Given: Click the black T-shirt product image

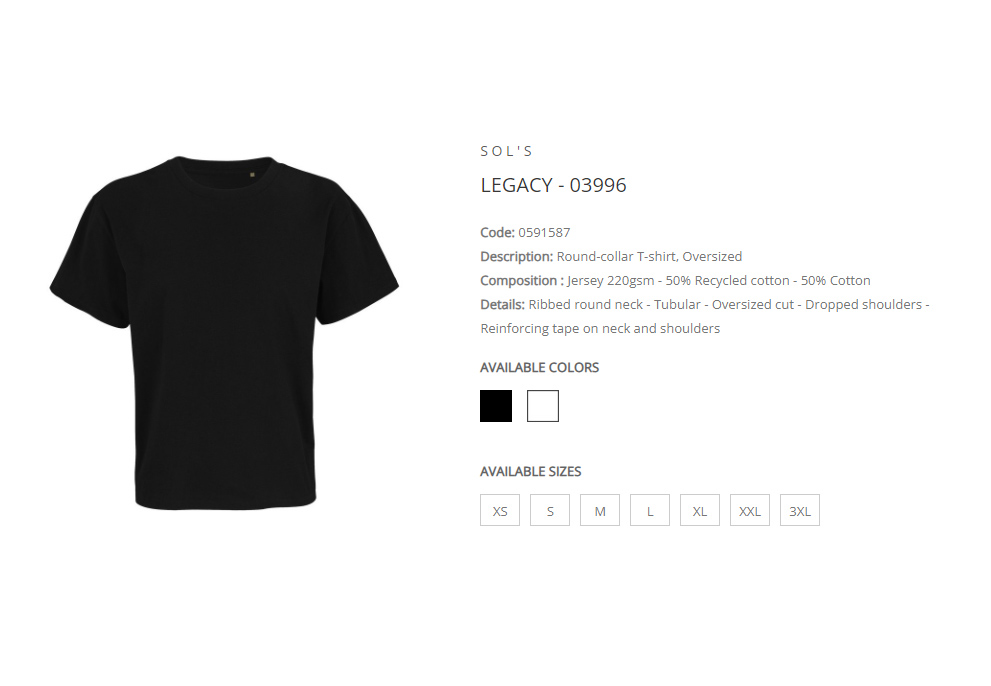Looking at the screenshot, I should pyautogui.click(x=224, y=333).
